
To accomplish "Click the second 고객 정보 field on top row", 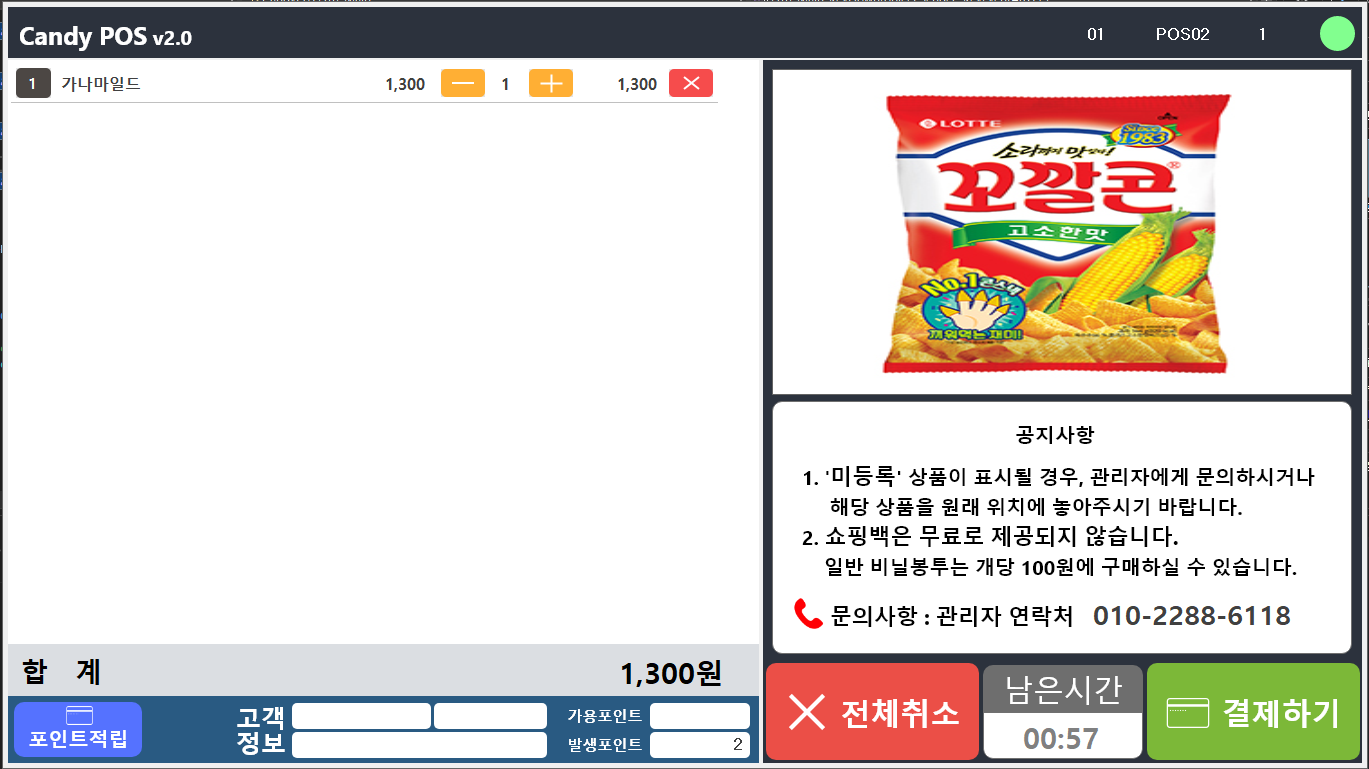I will click(x=490, y=716).
